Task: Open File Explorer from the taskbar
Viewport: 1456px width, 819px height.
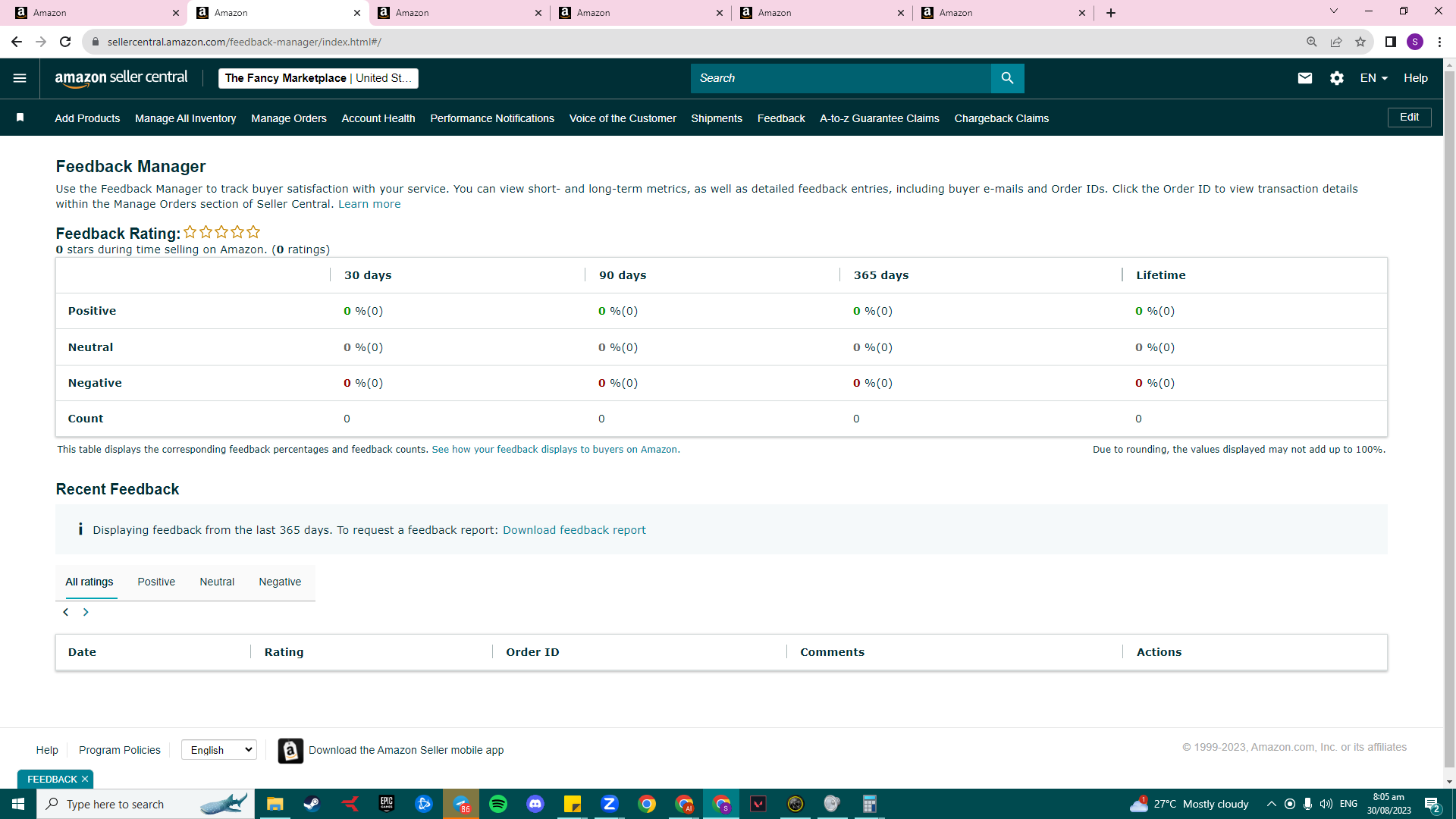Action: point(275,804)
